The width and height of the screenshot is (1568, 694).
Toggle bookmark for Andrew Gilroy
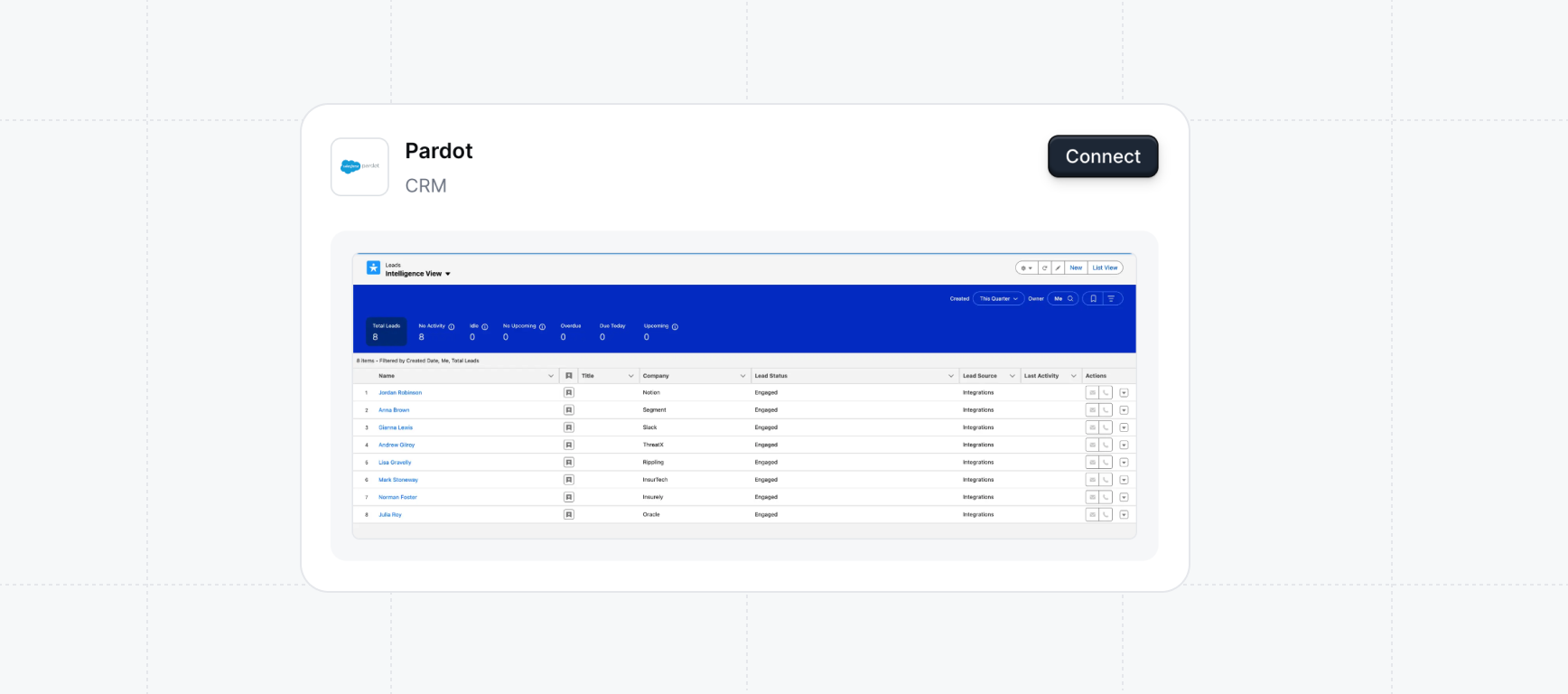pos(569,445)
